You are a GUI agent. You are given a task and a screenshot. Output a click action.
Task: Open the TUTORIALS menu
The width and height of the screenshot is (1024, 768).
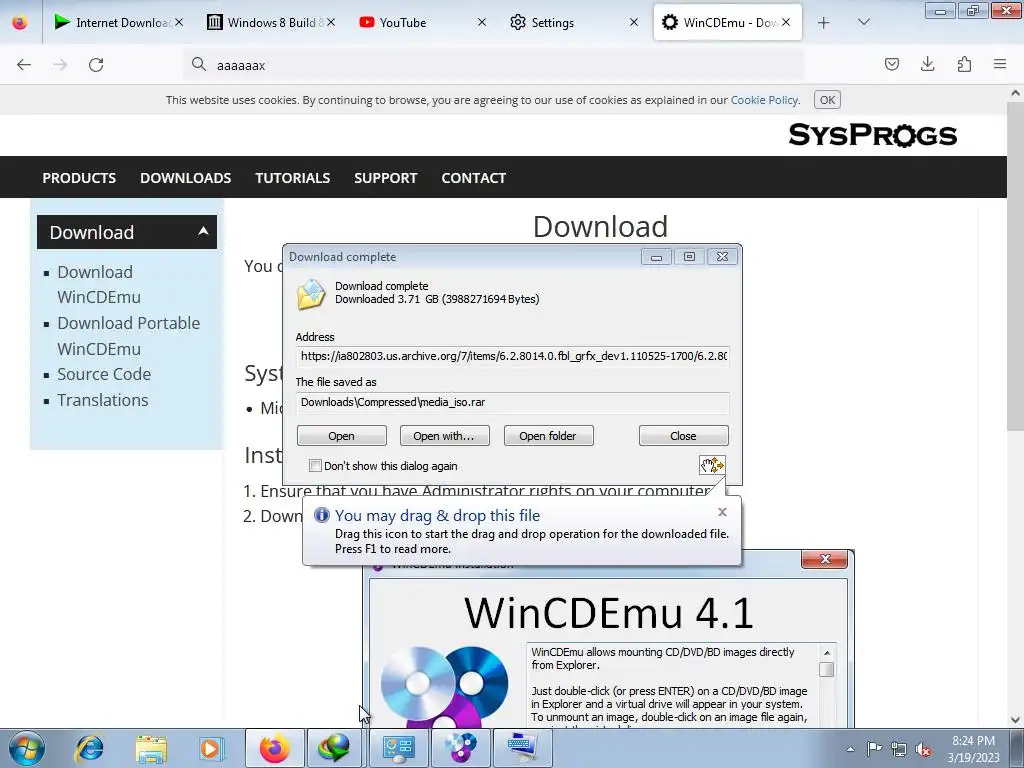pos(293,178)
